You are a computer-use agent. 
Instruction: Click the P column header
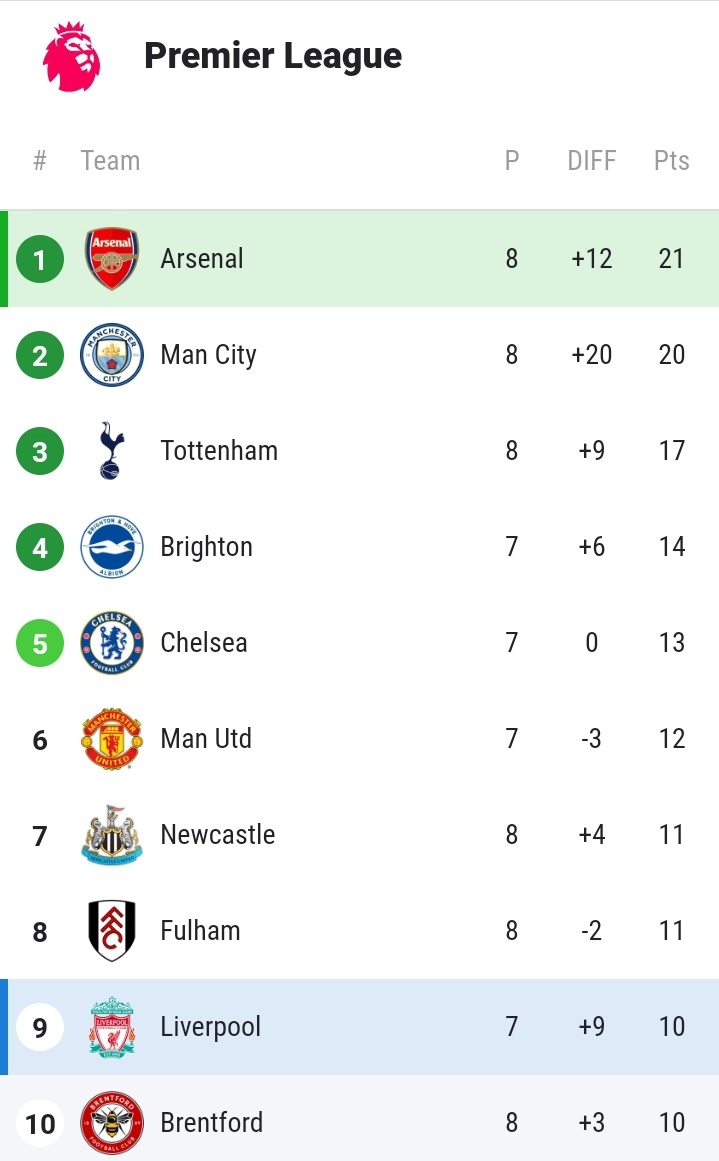(512, 161)
